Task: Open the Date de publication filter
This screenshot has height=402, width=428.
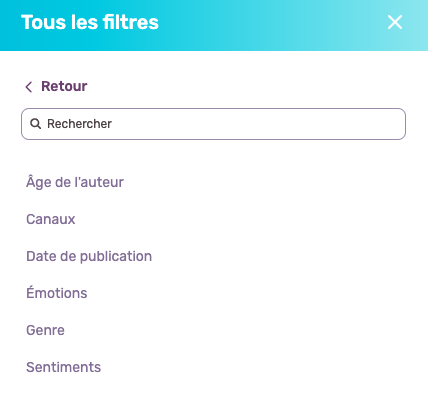Action: tap(89, 256)
